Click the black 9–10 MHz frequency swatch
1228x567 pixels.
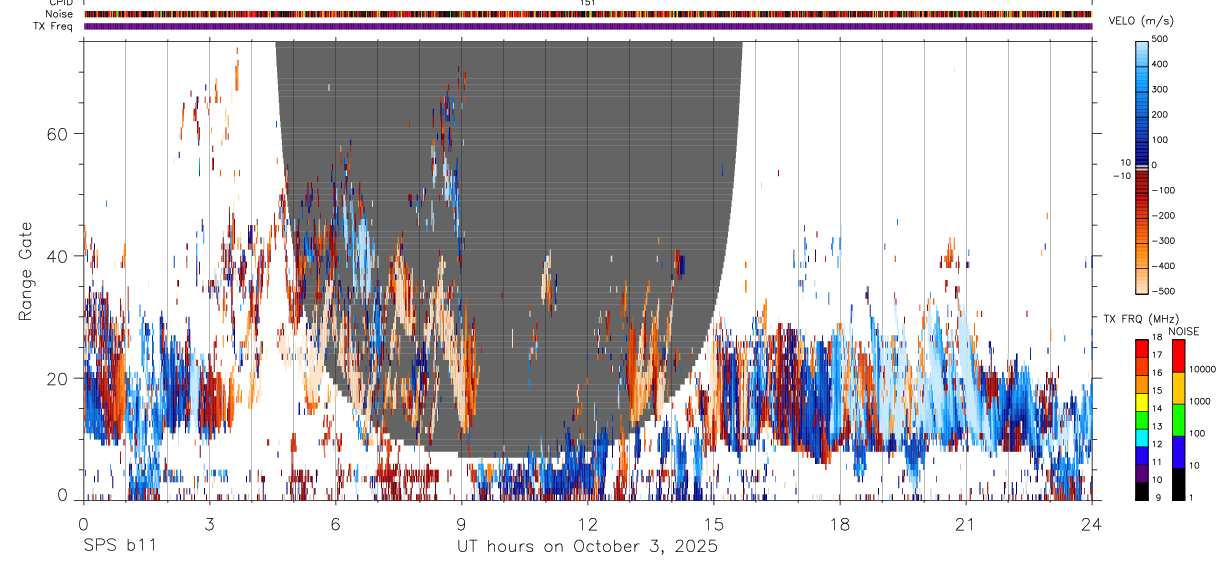(1142, 490)
